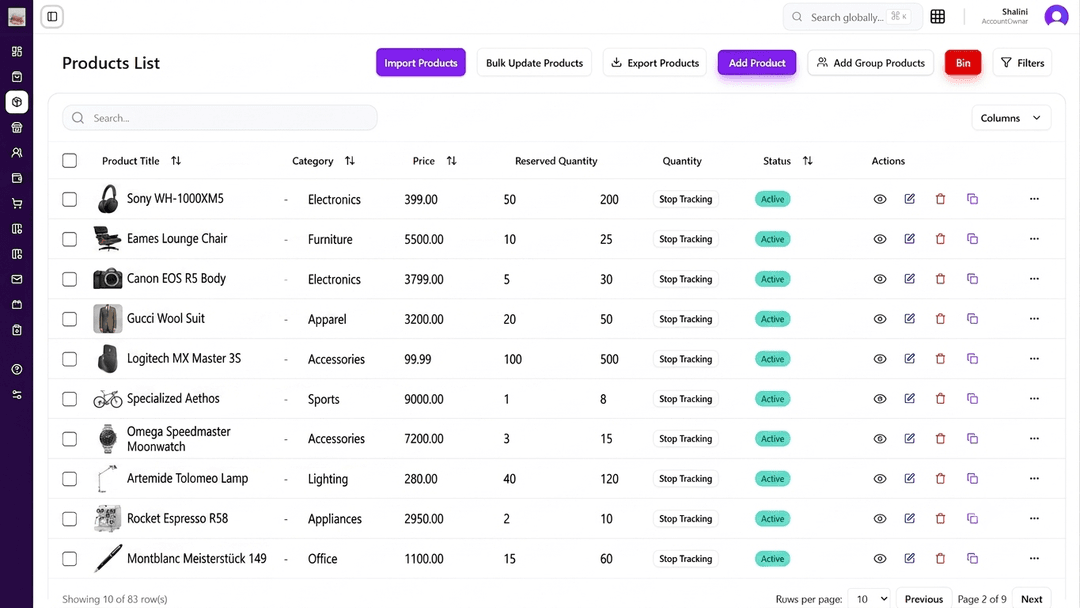Edit the Gucci Wool Suit product
This screenshot has height=608, width=1080.
[x=910, y=319]
